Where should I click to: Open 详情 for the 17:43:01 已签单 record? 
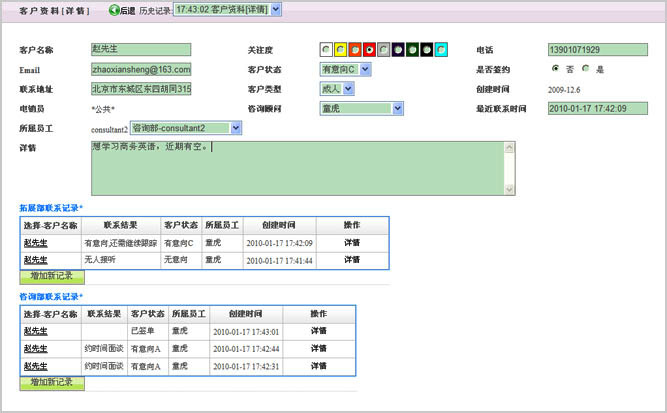pos(318,331)
